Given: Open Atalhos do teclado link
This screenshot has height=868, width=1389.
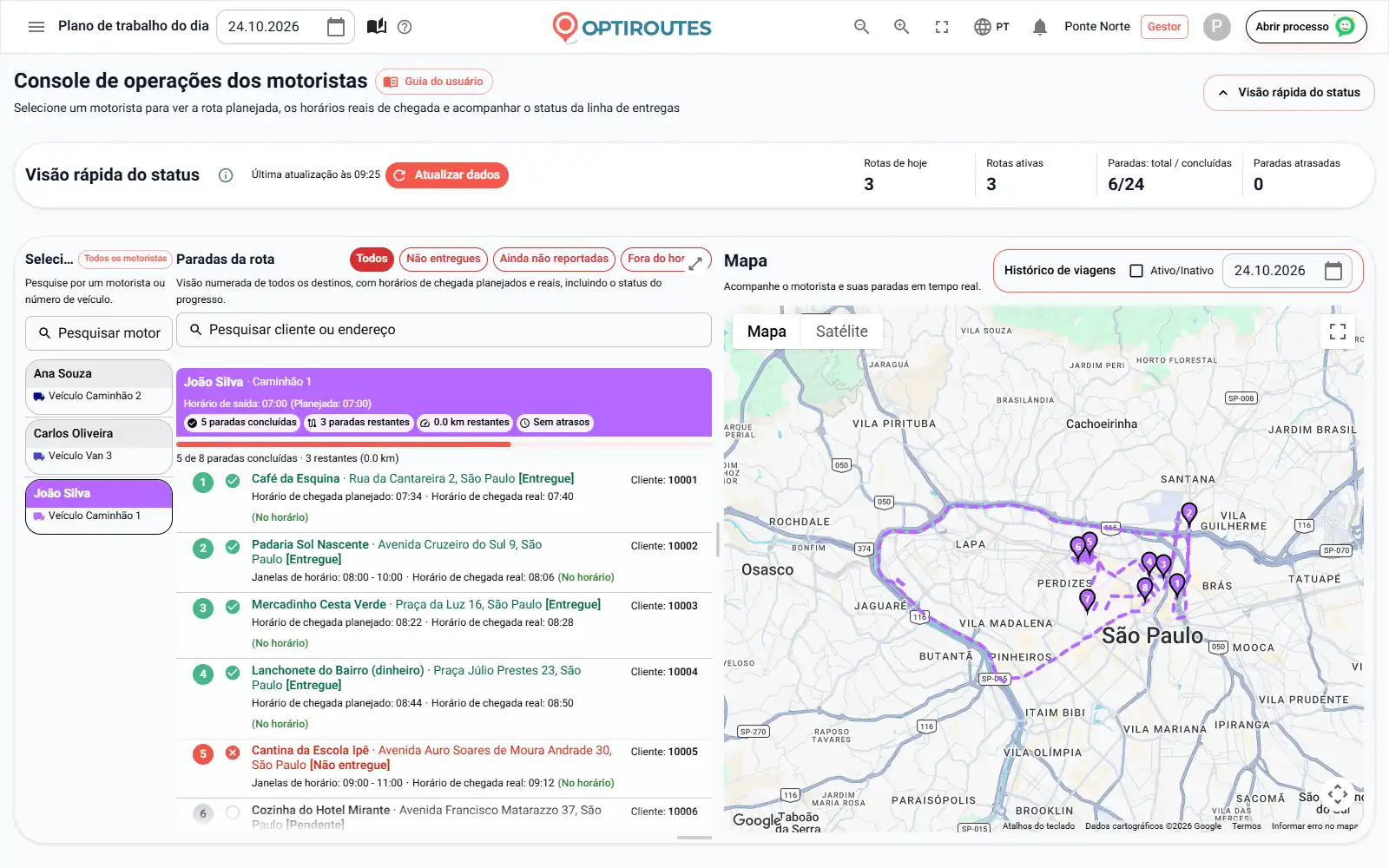Looking at the screenshot, I should (x=1038, y=826).
